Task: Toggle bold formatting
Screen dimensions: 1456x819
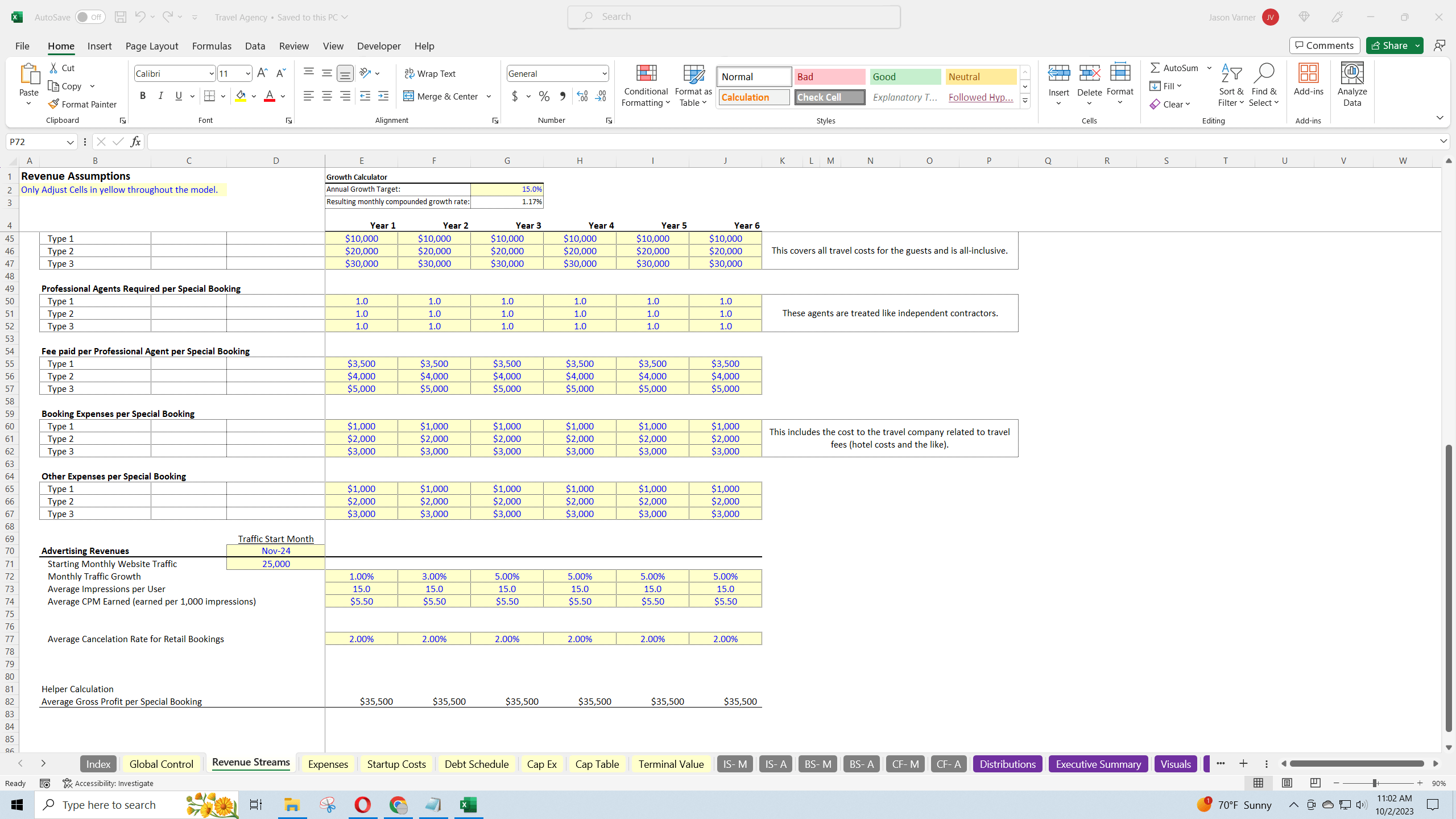Action: point(143,96)
